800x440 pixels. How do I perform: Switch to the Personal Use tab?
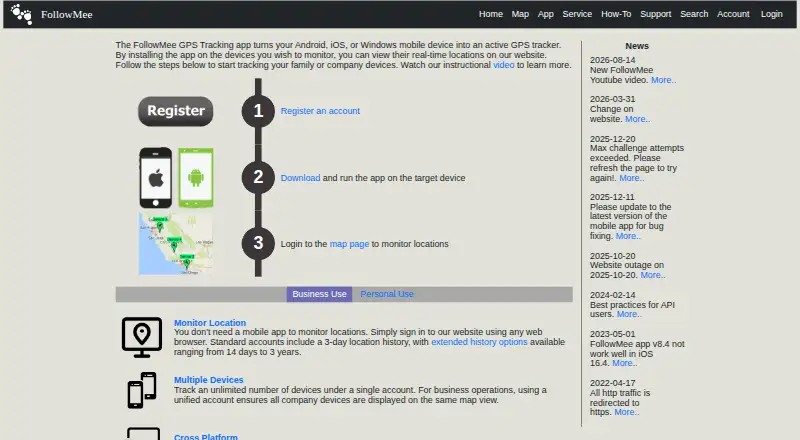pyautogui.click(x=387, y=294)
